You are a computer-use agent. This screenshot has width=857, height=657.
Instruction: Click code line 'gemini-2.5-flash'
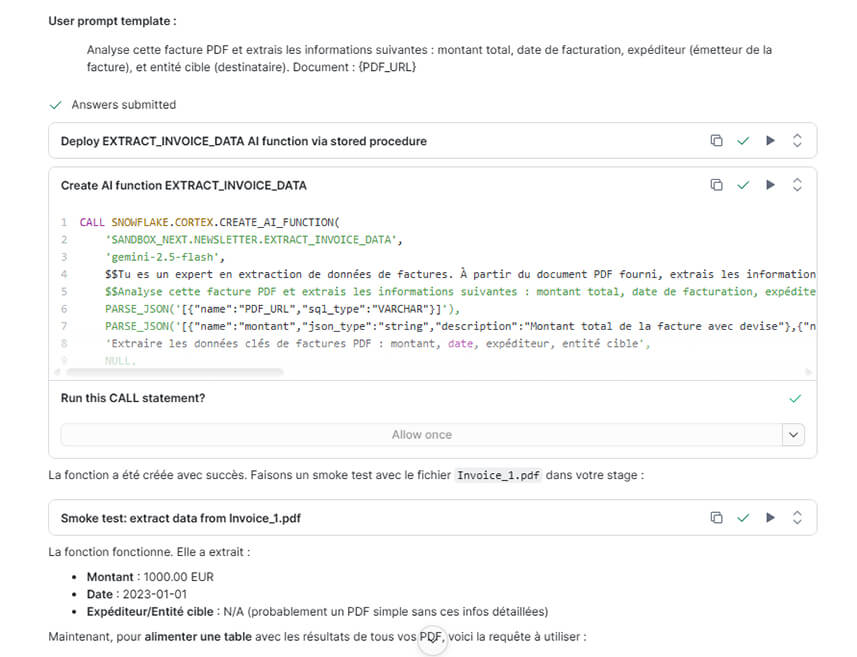coord(165,257)
